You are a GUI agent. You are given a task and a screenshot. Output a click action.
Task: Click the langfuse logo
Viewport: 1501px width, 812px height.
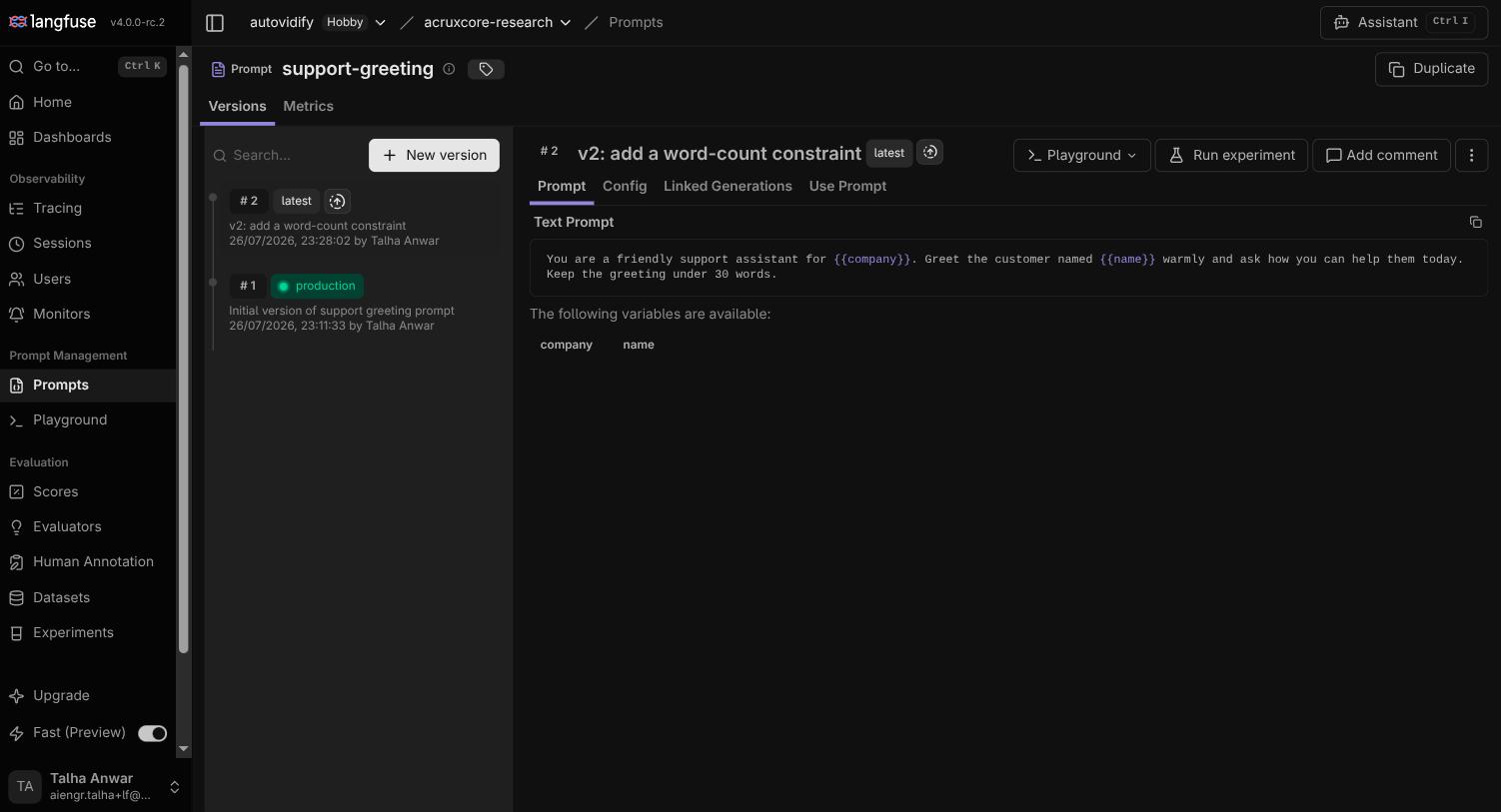pyautogui.click(x=52, y=22)
